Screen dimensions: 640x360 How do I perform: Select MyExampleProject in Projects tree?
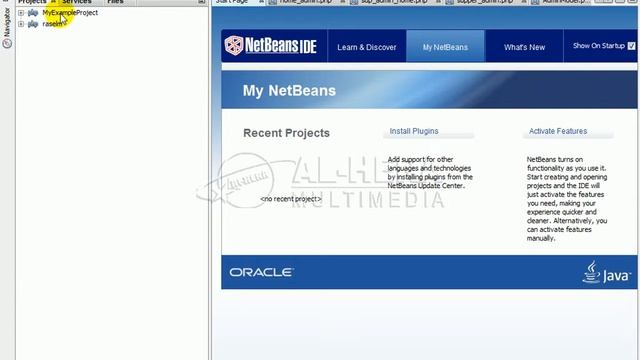(70, 13)
